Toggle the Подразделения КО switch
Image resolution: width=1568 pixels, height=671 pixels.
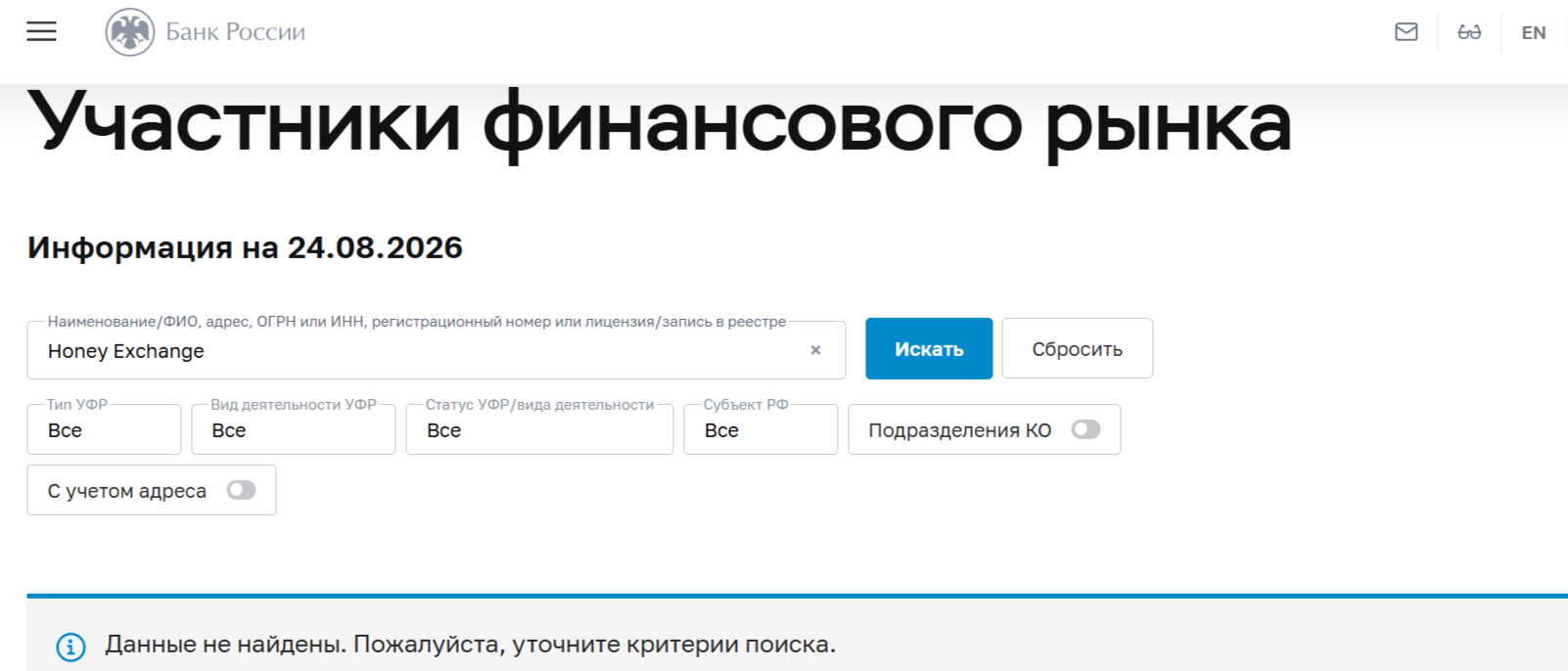coord(1085,429)
